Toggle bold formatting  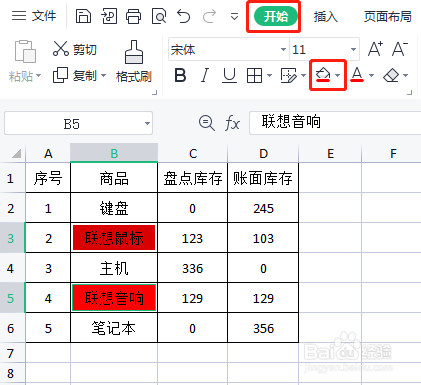point(180,75)
